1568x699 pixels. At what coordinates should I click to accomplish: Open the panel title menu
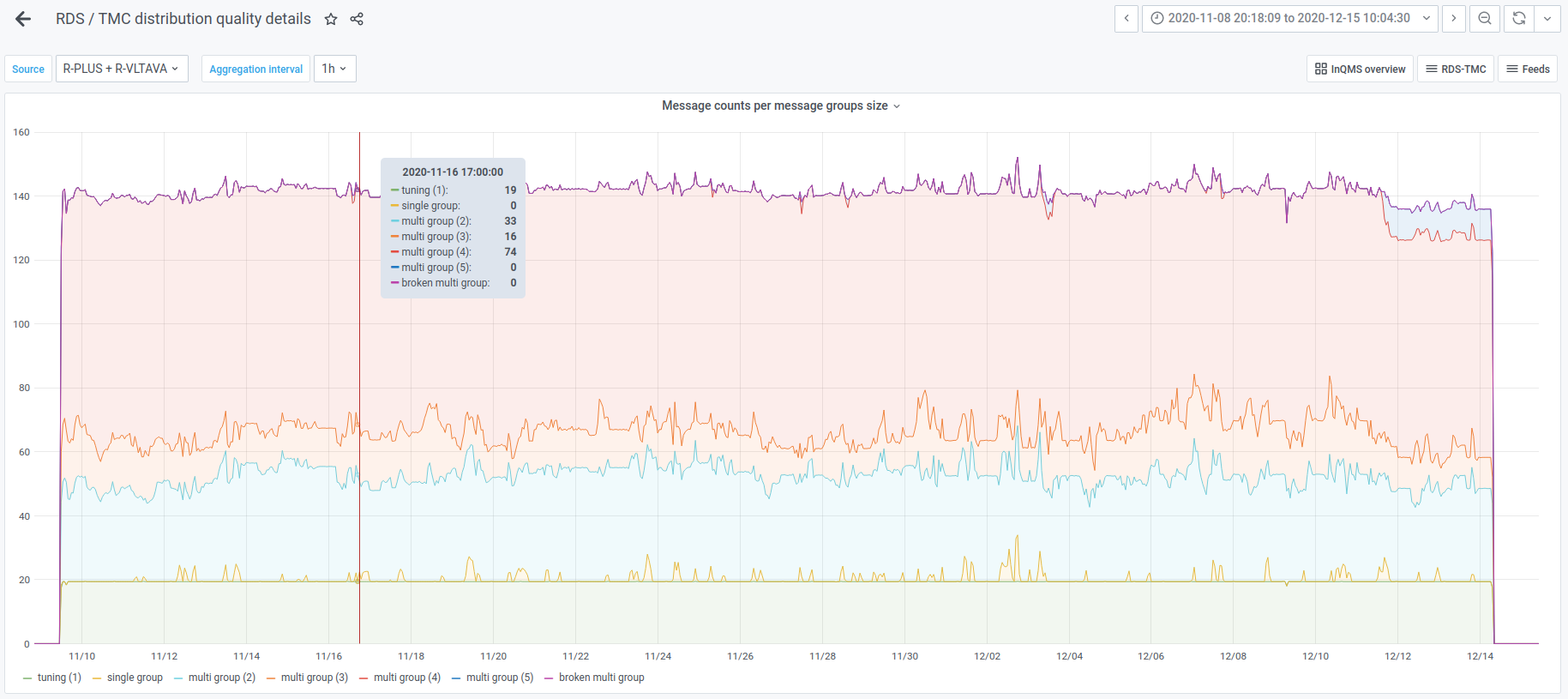[x=781, y=105]
